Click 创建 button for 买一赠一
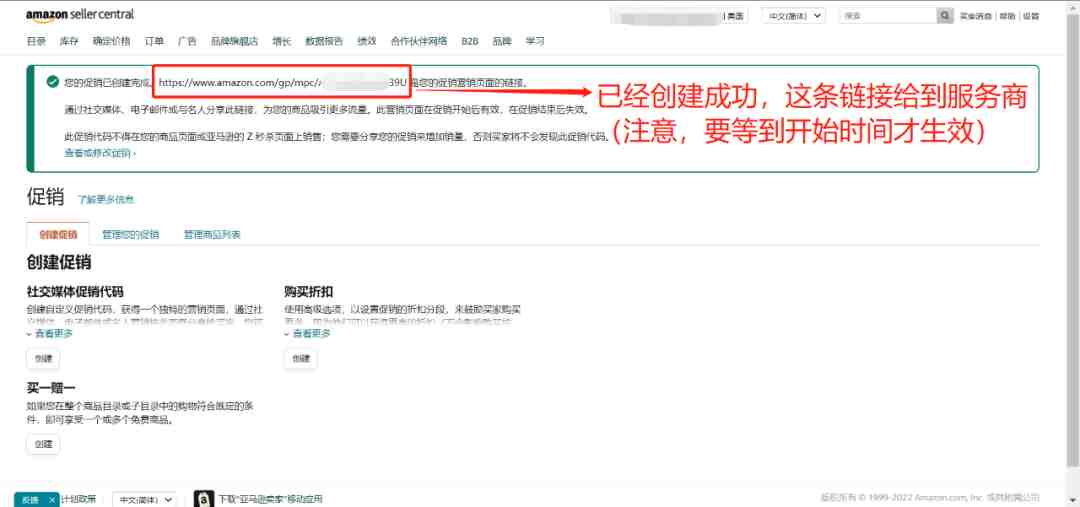This screenshot has height=507, width=1080. (43, 444)
